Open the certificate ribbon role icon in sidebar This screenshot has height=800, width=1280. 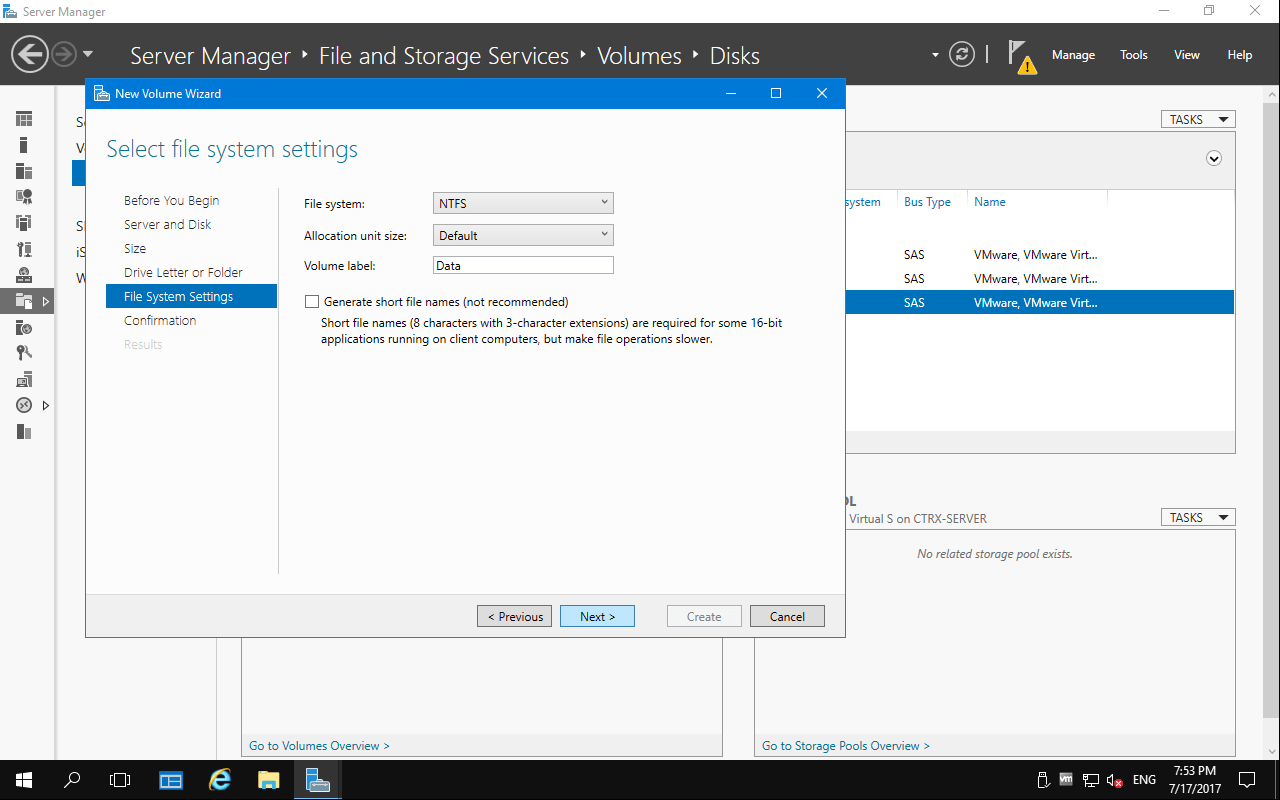[24, 197]
